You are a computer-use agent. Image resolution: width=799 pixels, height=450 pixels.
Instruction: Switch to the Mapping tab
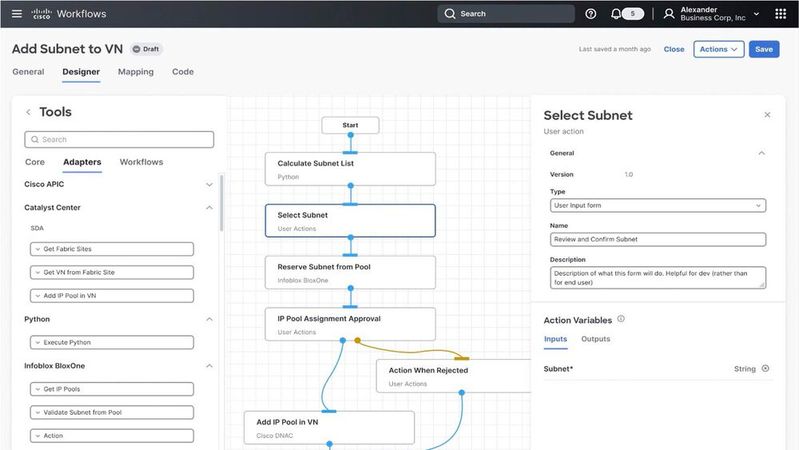pyautogui.click(x=136, y=72)
